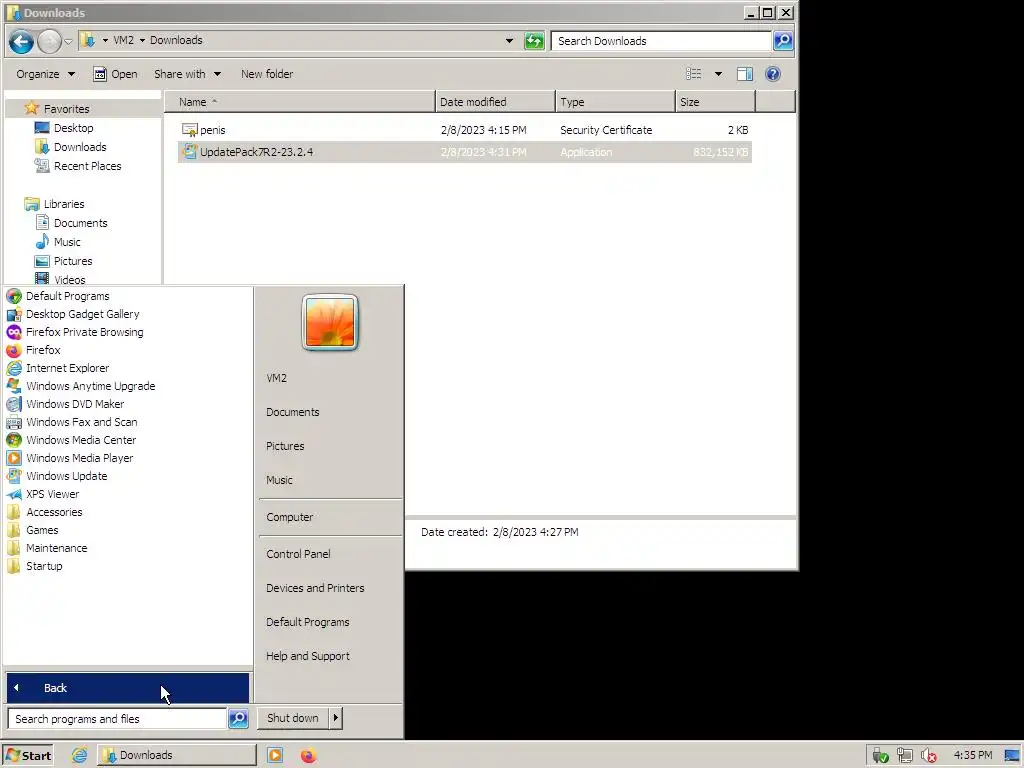Open Devices and Printers
This screenshot has height=768, width=1024.
(x=315, y=588)
